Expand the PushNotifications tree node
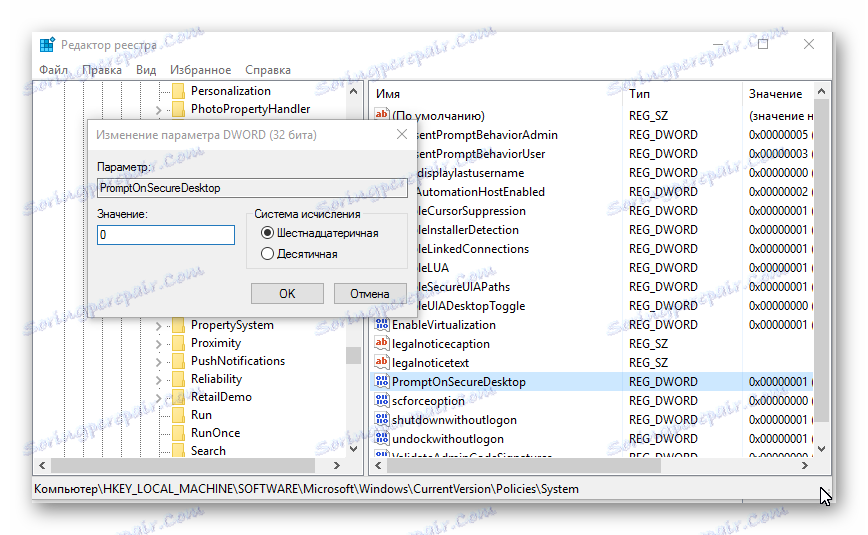This screenshot has width=868, height=535. tap(158, 362)
